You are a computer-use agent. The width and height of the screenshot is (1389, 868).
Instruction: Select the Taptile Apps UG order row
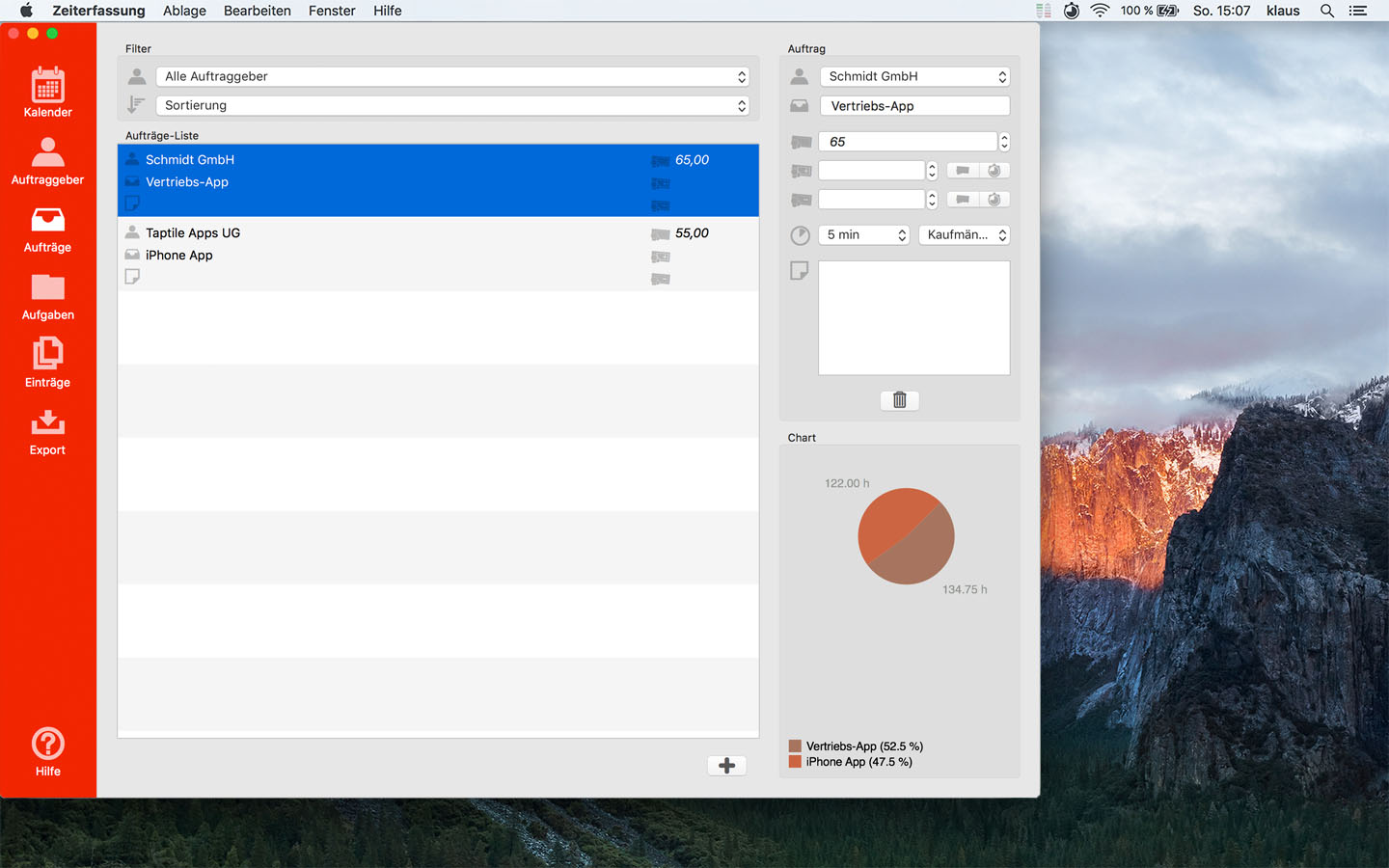[x=438, y=254]
